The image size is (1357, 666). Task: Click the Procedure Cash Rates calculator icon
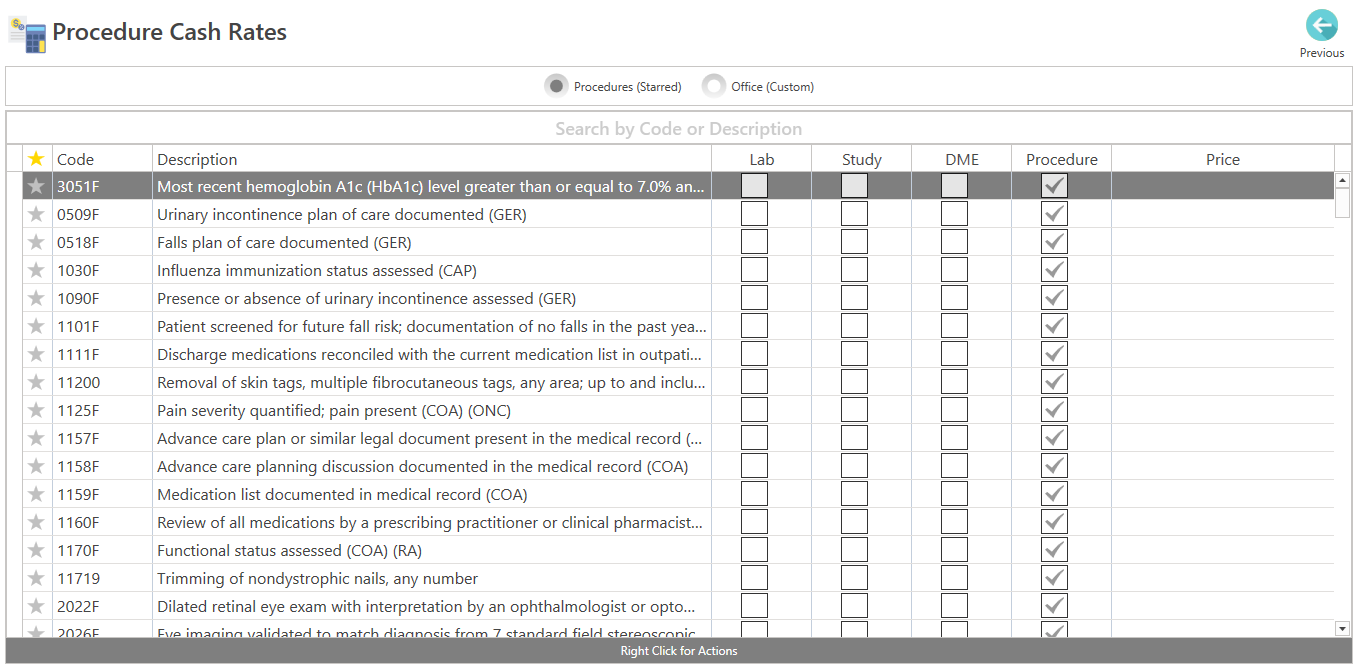[x=27, y=34]
